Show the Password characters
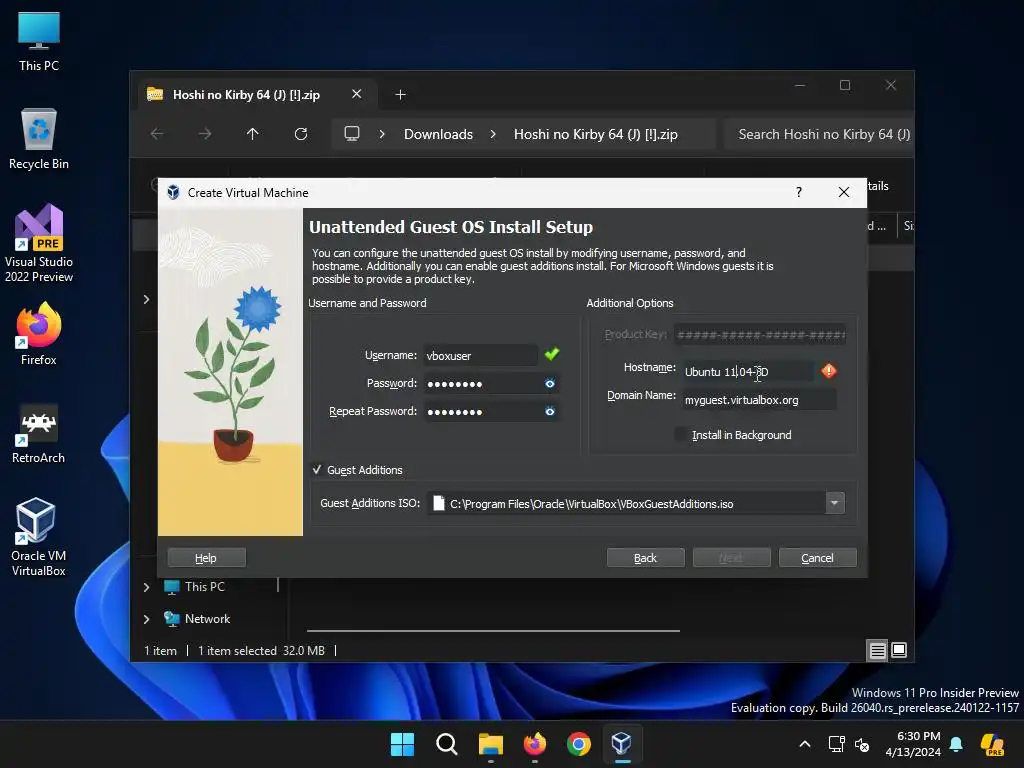Screen dimensions: 1024x768 point(550,383)
